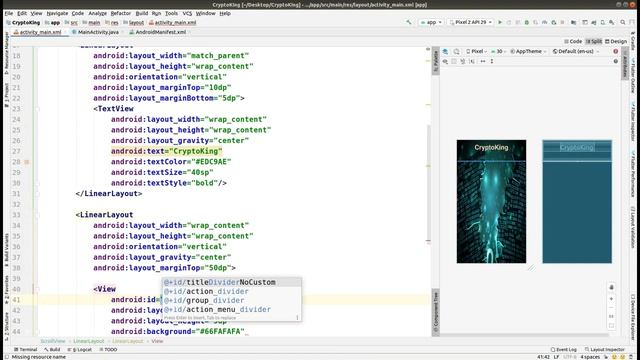This screenshot has width=640, height=360.
Task: Open the Refactor menu
Action: pos(121,13)
